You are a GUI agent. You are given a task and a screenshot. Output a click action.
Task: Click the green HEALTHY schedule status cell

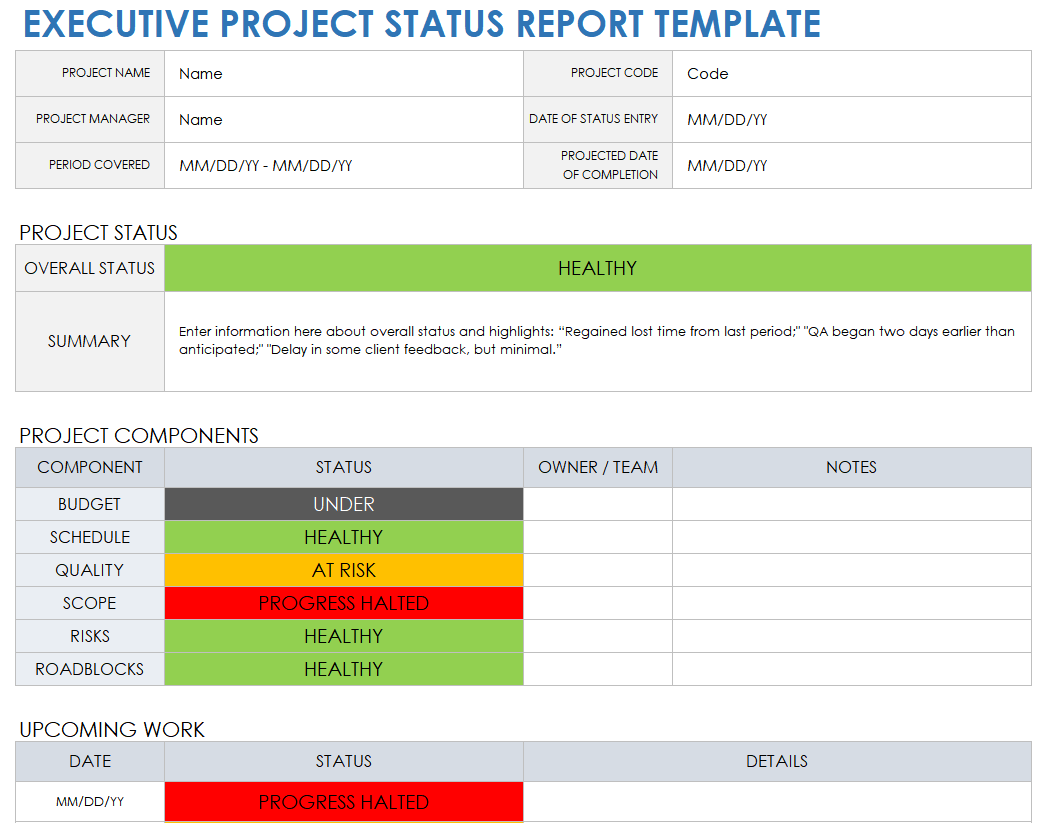[x=343, y=537]
